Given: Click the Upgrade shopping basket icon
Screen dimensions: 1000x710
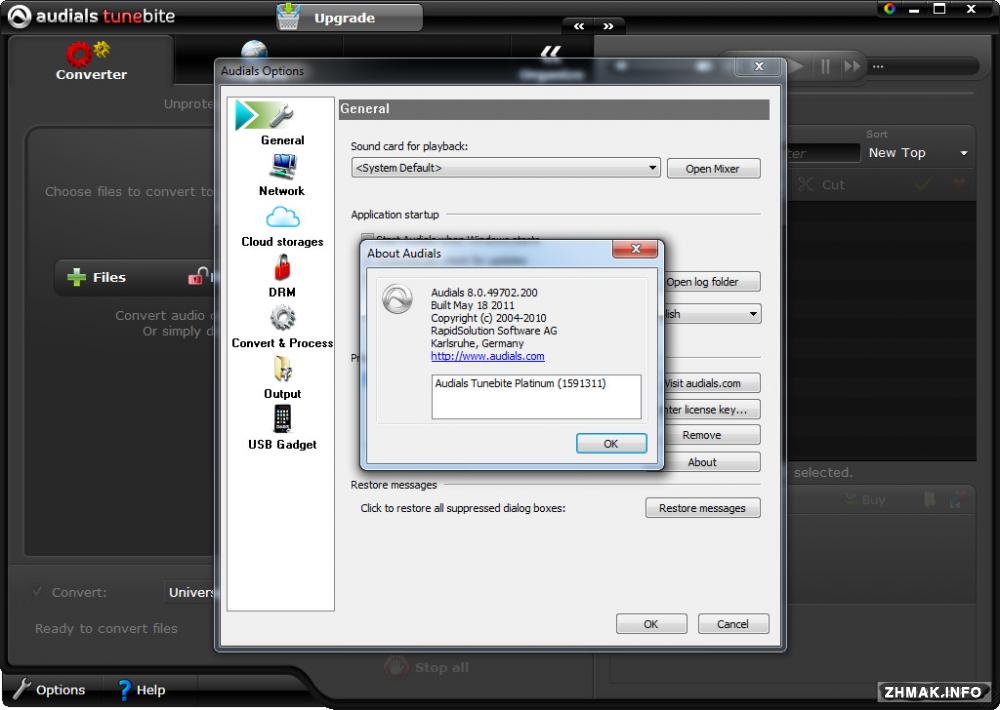Looking at the screenshot, I should click(x=289, y=17).
